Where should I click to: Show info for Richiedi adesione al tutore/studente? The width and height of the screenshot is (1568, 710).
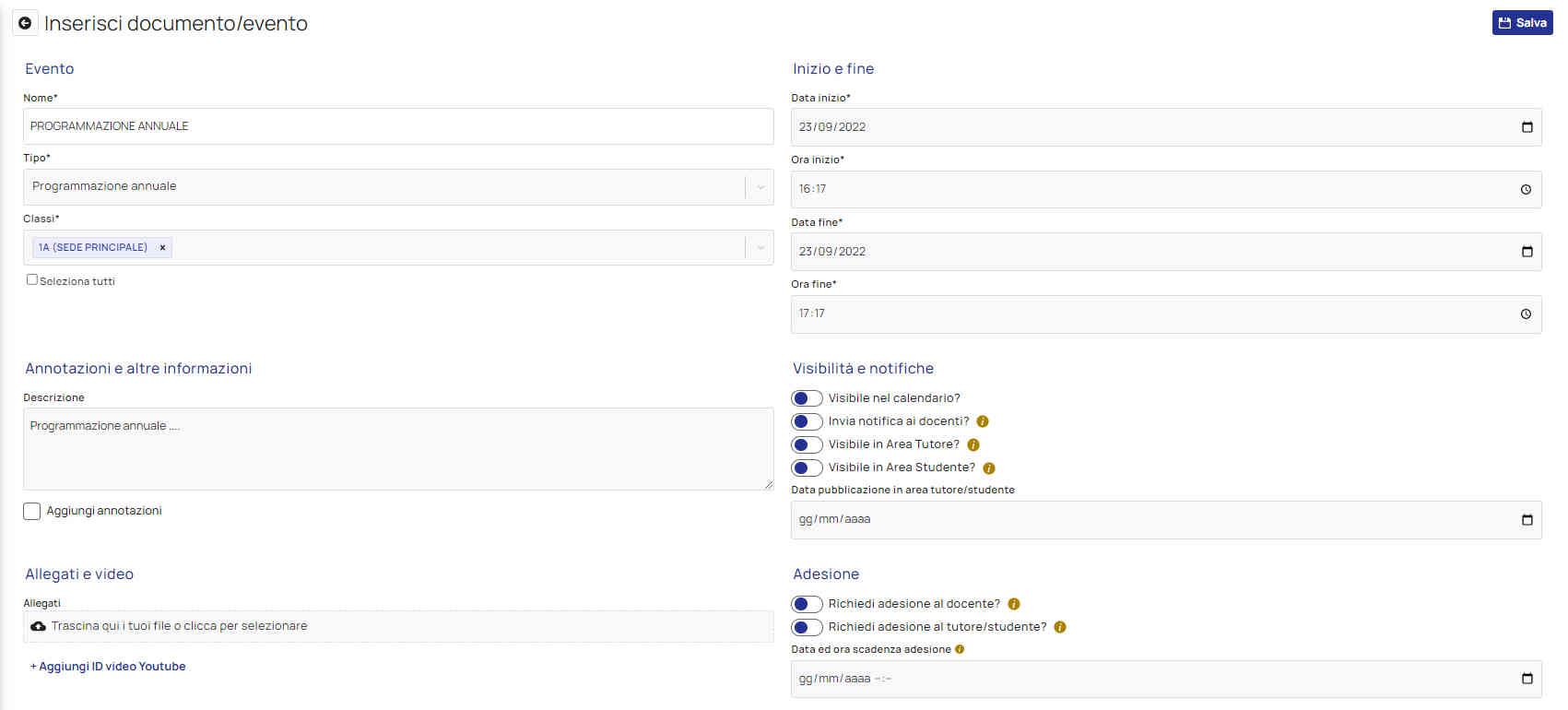pyautogui.click(x=1060, y=627)
